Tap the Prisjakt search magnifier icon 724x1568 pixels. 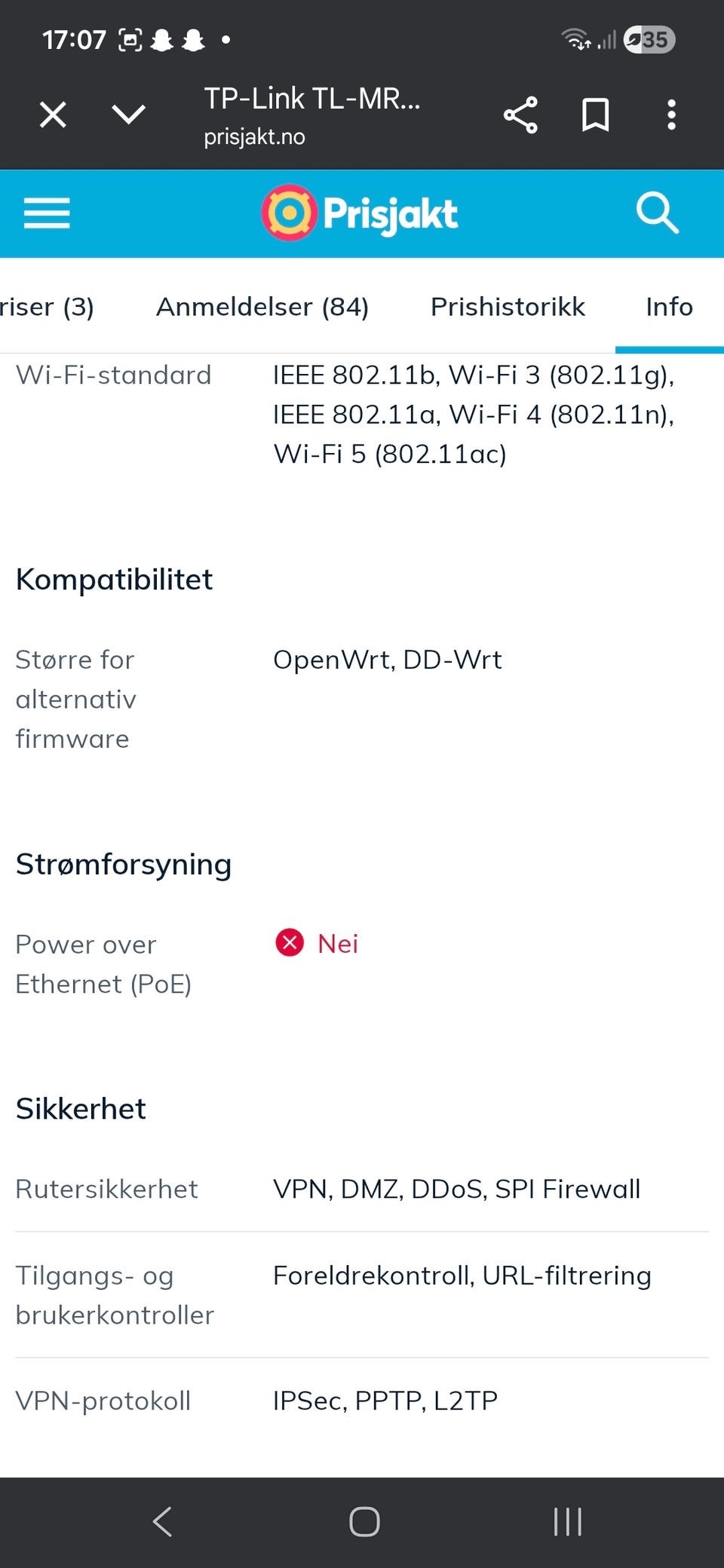(657, 213)
